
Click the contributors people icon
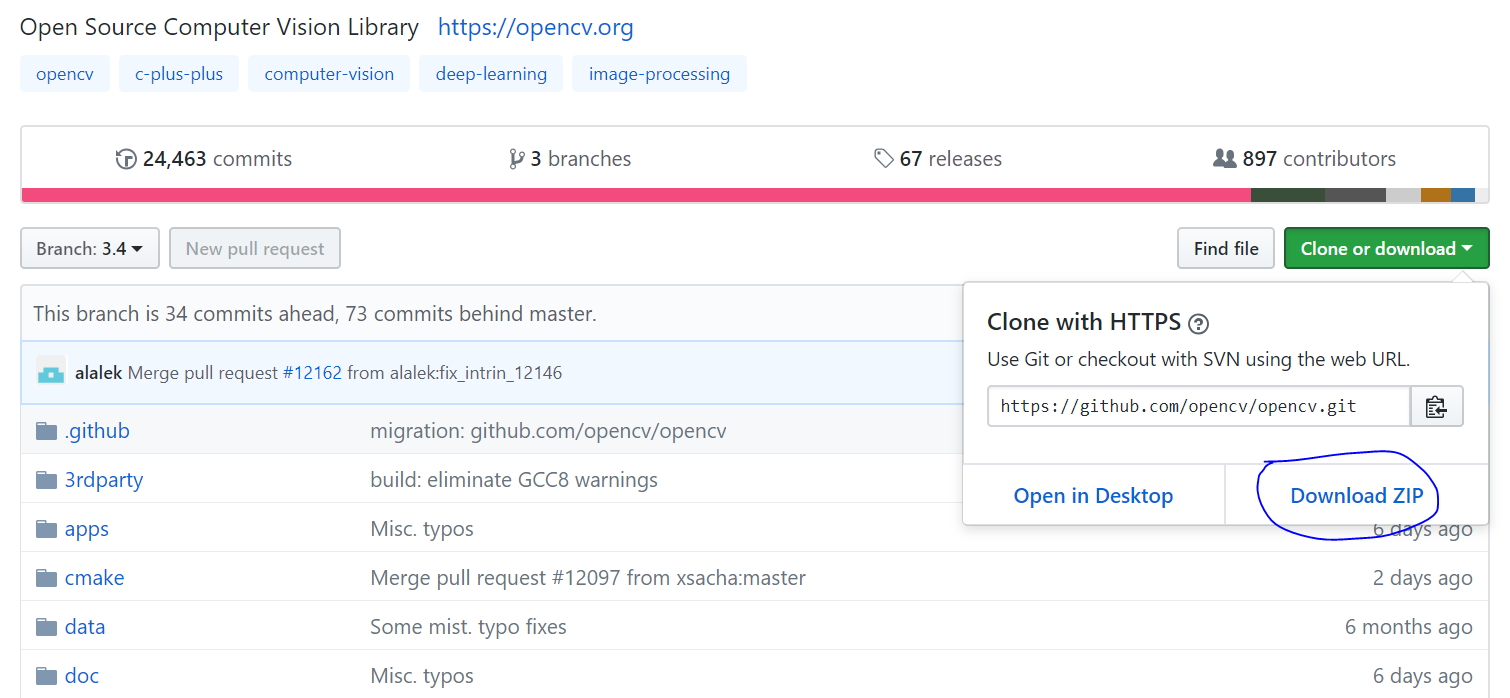coord(1224,158)
